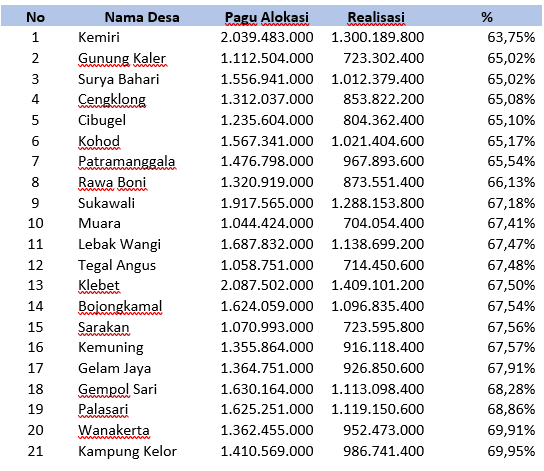Select the Kemiri village name cell
The image size is (544, 471).
(99, 37)
